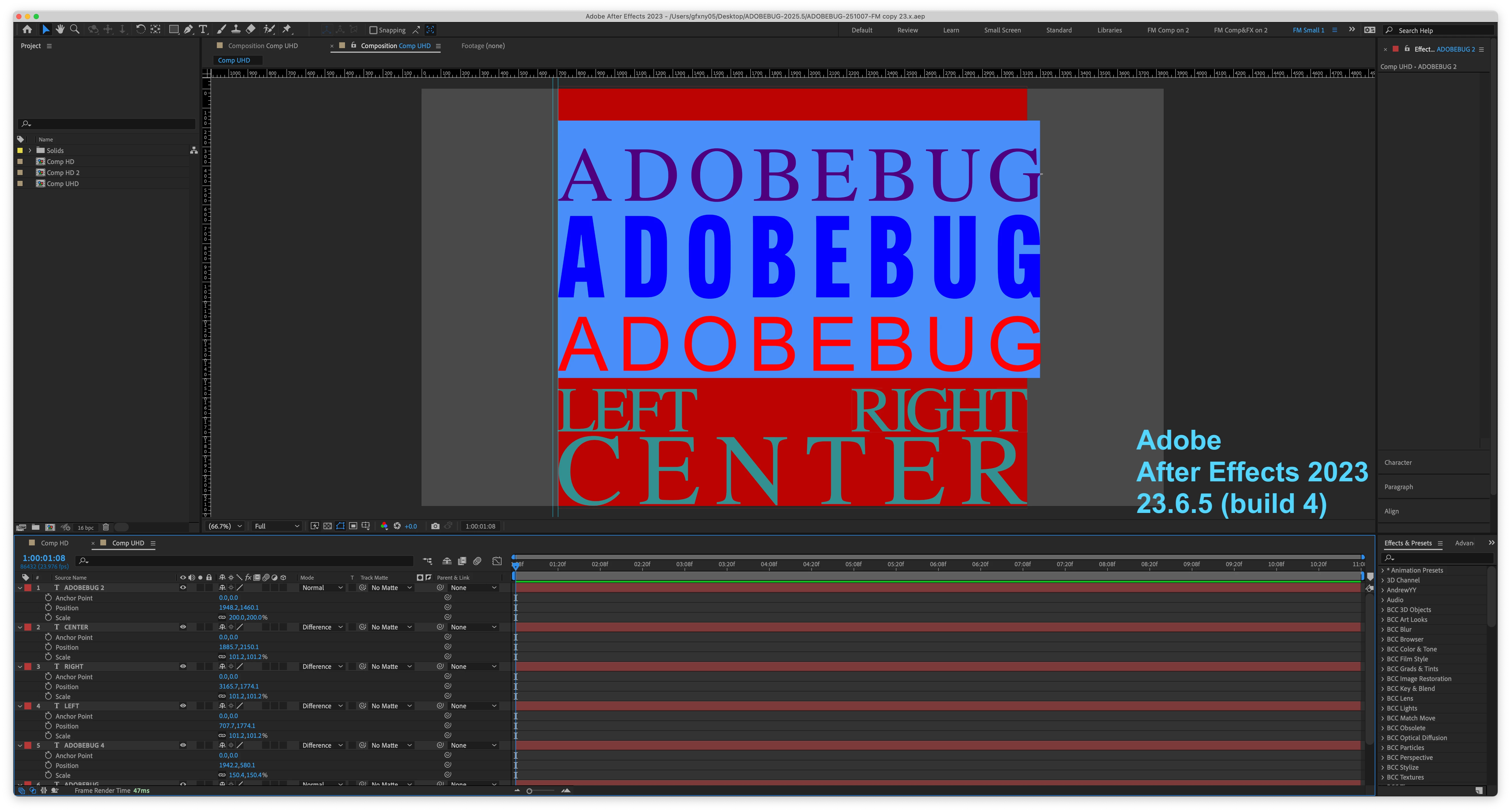The width and height of the screenshot is (1511, 812).
Task: Open blending Mode dropdown for RIGHT layer
Action: pos(322,667)
